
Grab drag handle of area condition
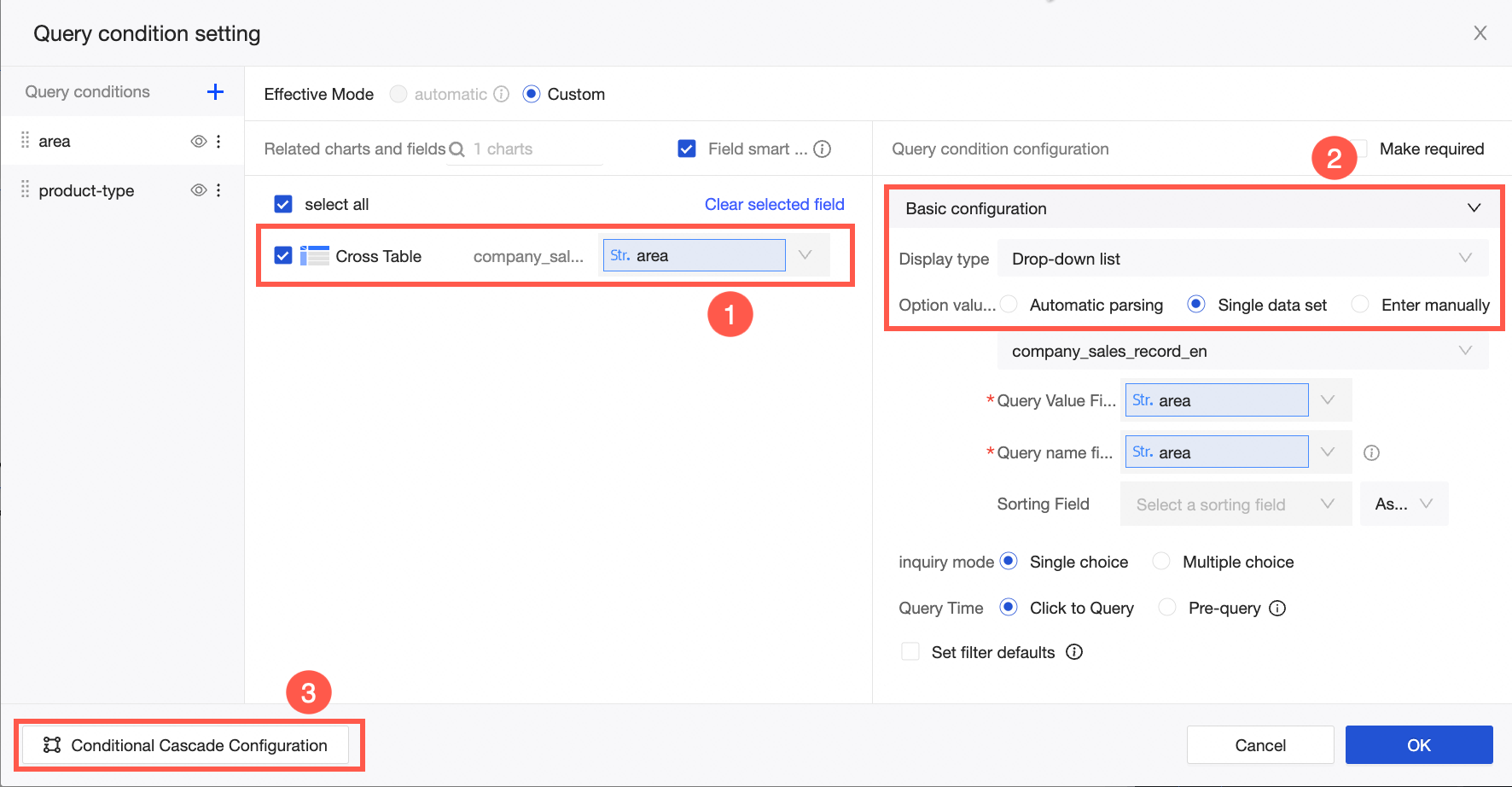pyautogui.click(x=25, y=141)
